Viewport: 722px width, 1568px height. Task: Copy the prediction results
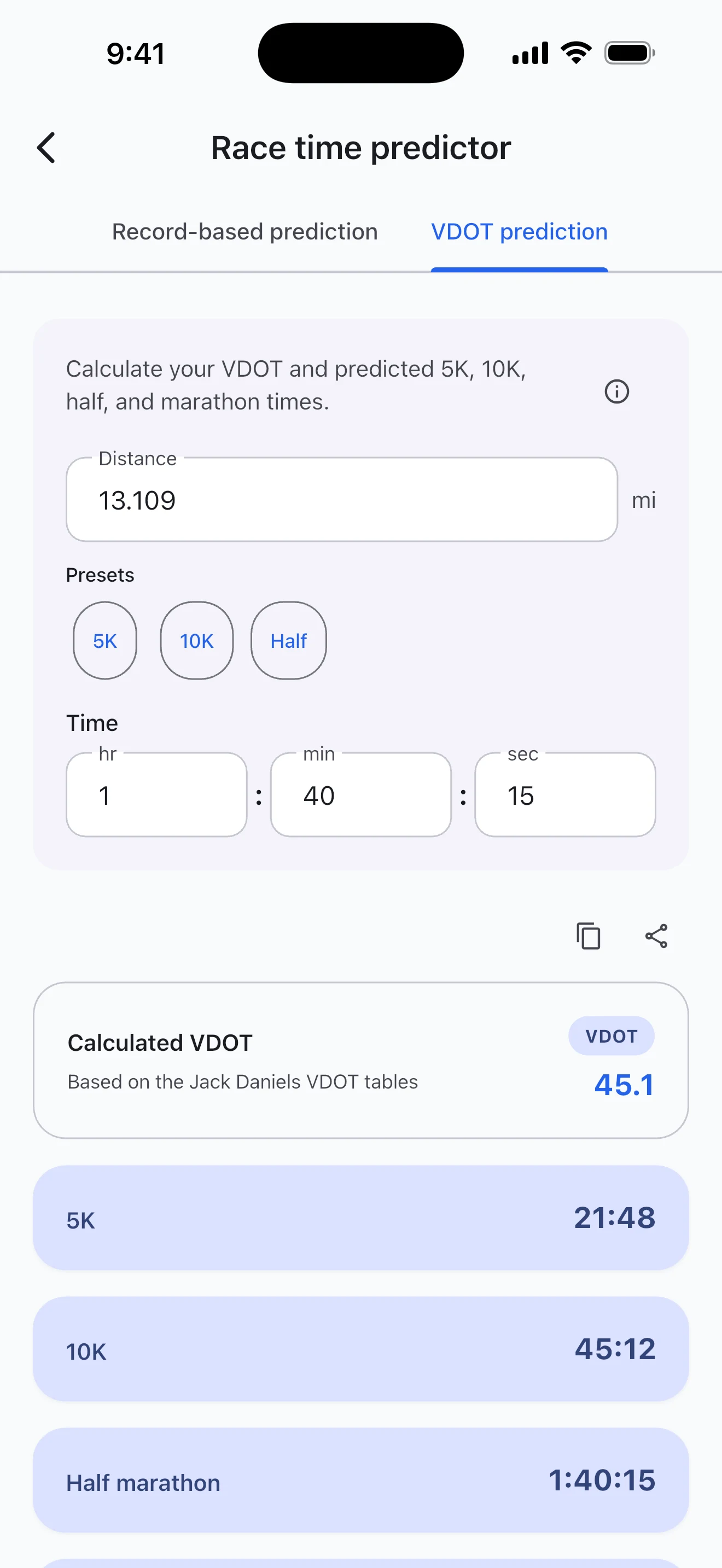[588, 935]
